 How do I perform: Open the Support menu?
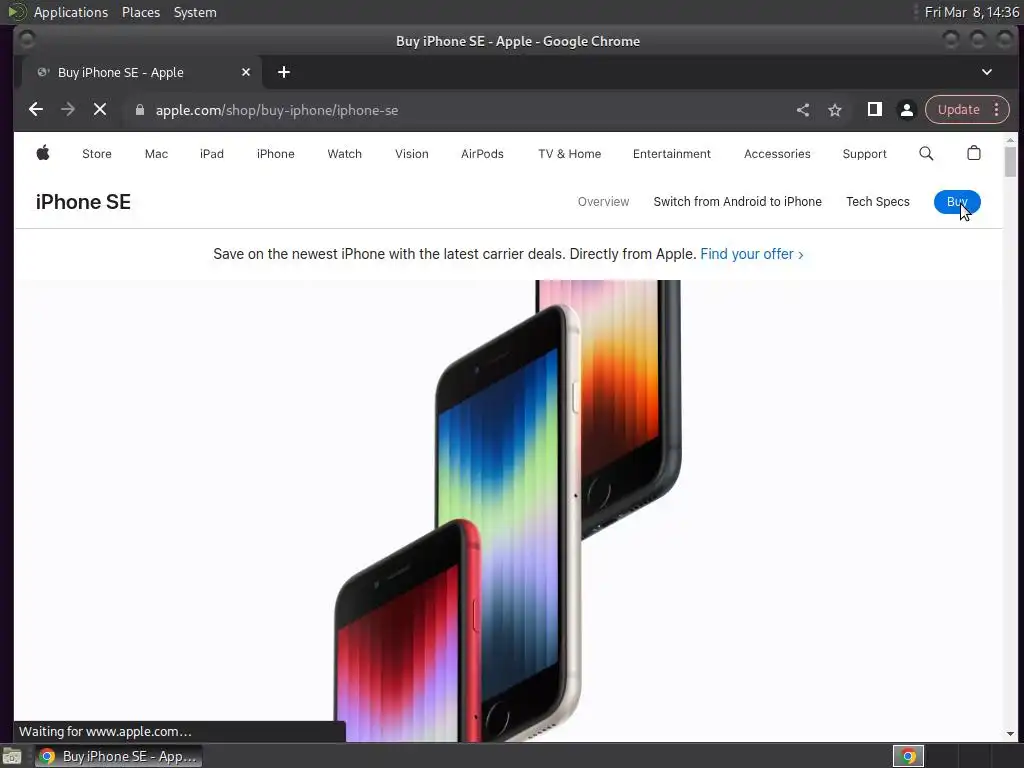coord(865,154)
